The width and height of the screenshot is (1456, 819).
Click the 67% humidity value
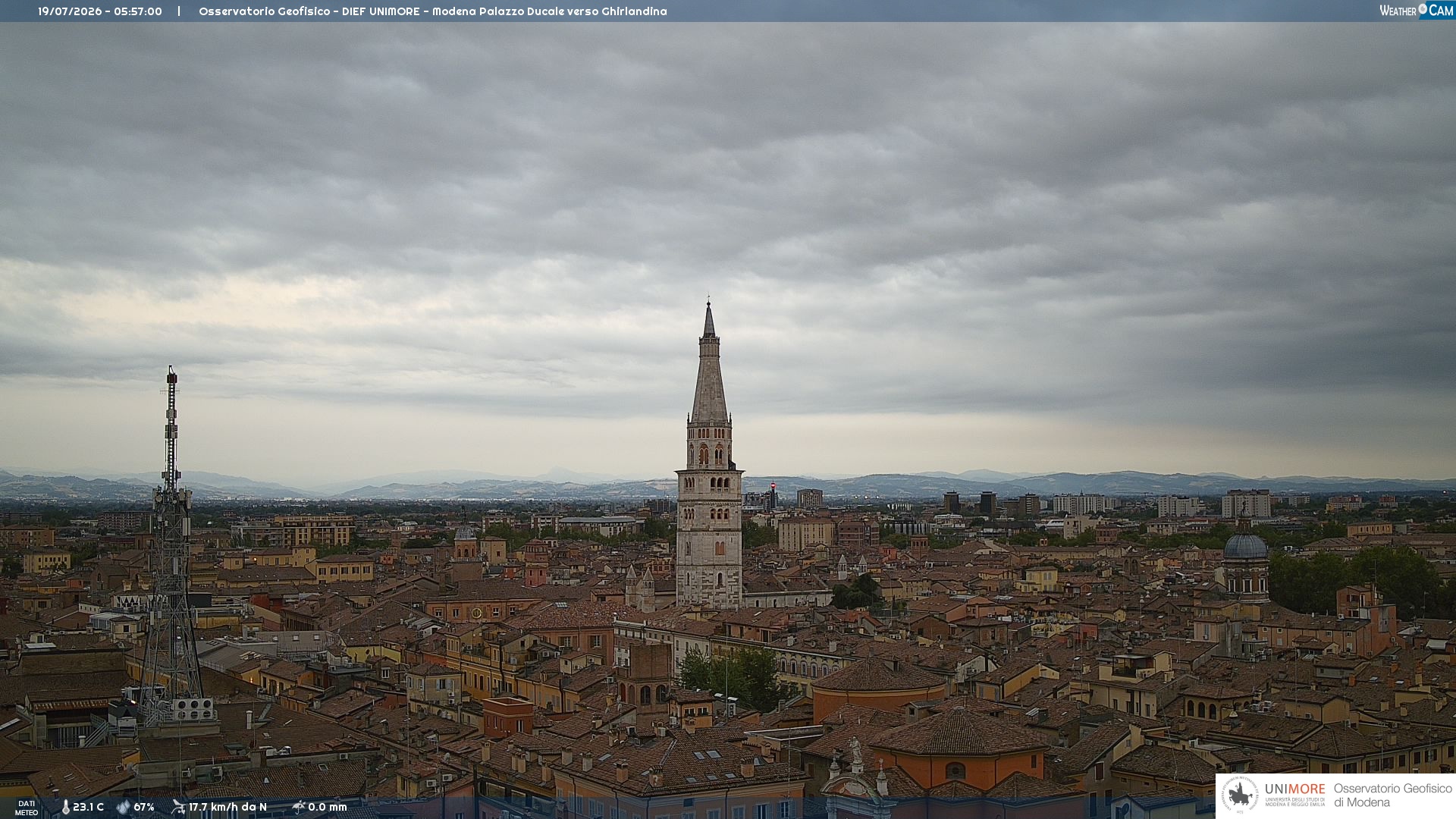(144, 807)
